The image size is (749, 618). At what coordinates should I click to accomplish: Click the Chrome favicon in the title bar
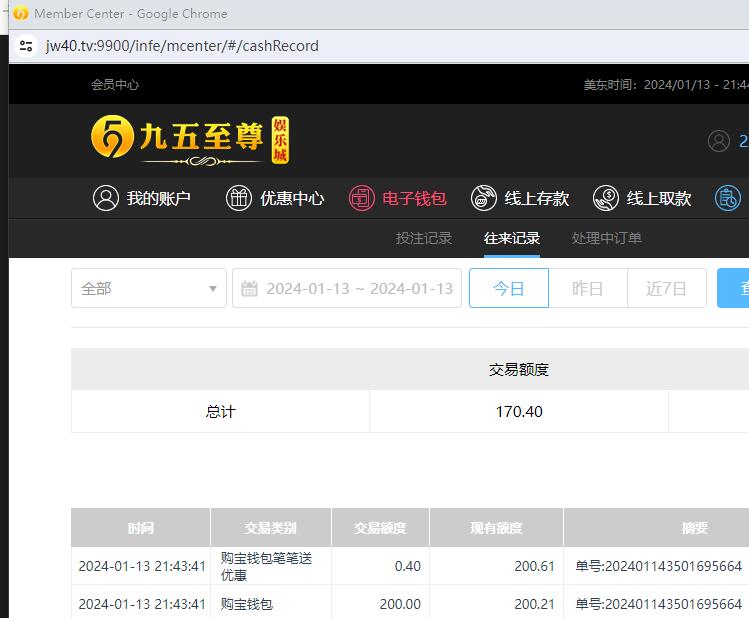pos(21,13)
